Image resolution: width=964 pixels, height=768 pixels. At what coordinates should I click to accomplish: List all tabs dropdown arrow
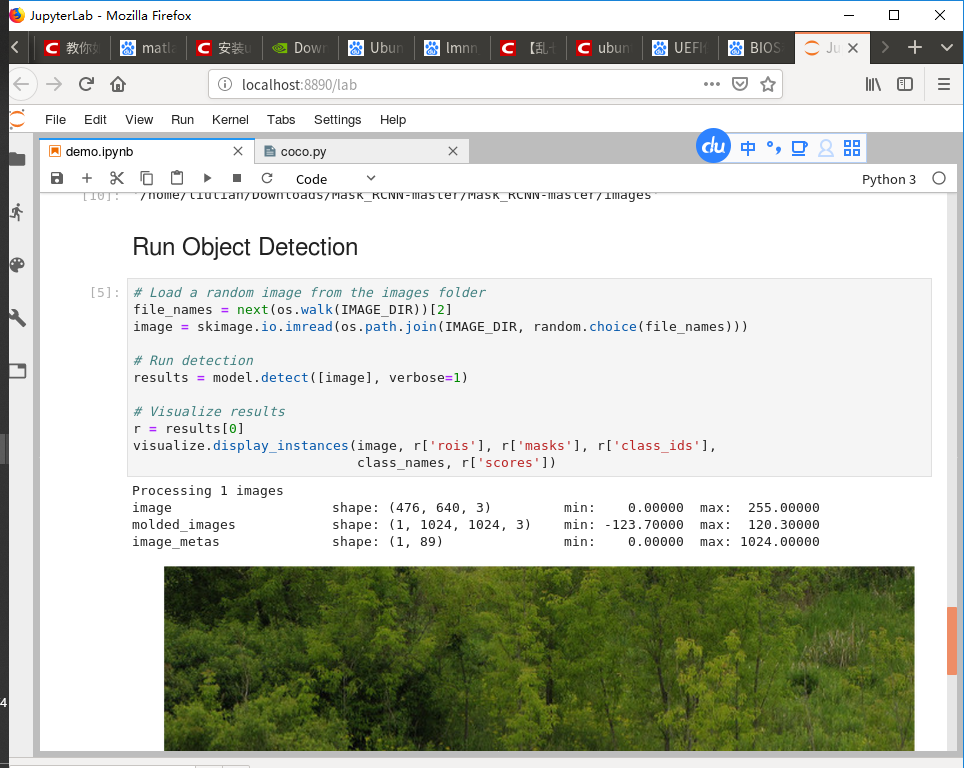(947, 47)
